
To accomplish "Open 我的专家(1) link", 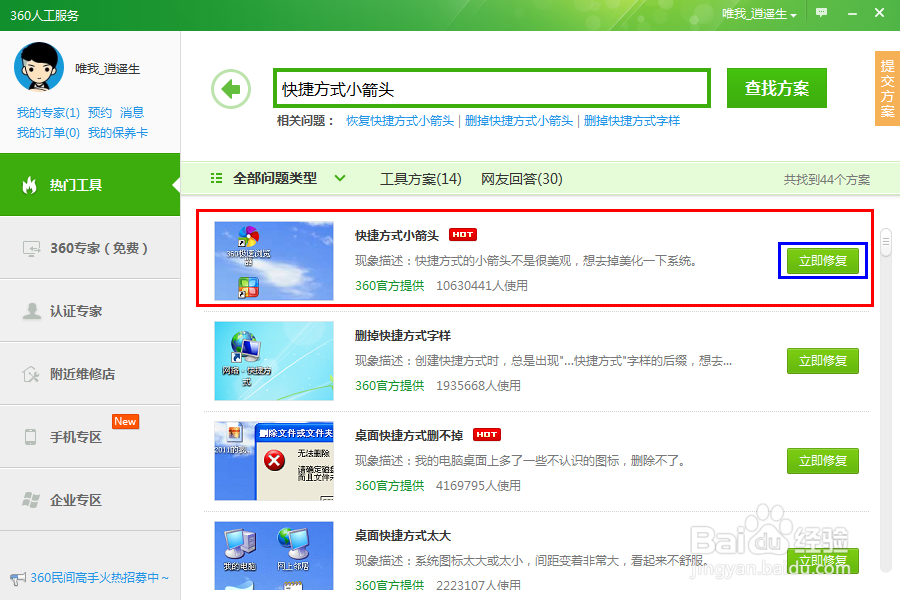I will (x=48, y=113).
